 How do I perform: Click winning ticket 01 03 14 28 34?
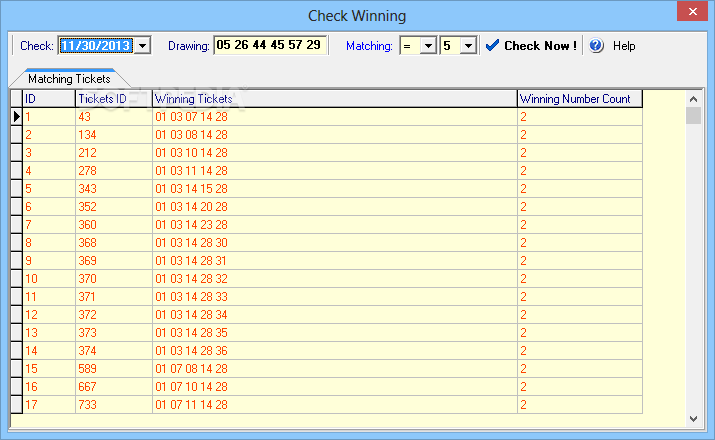coord(335,315)
